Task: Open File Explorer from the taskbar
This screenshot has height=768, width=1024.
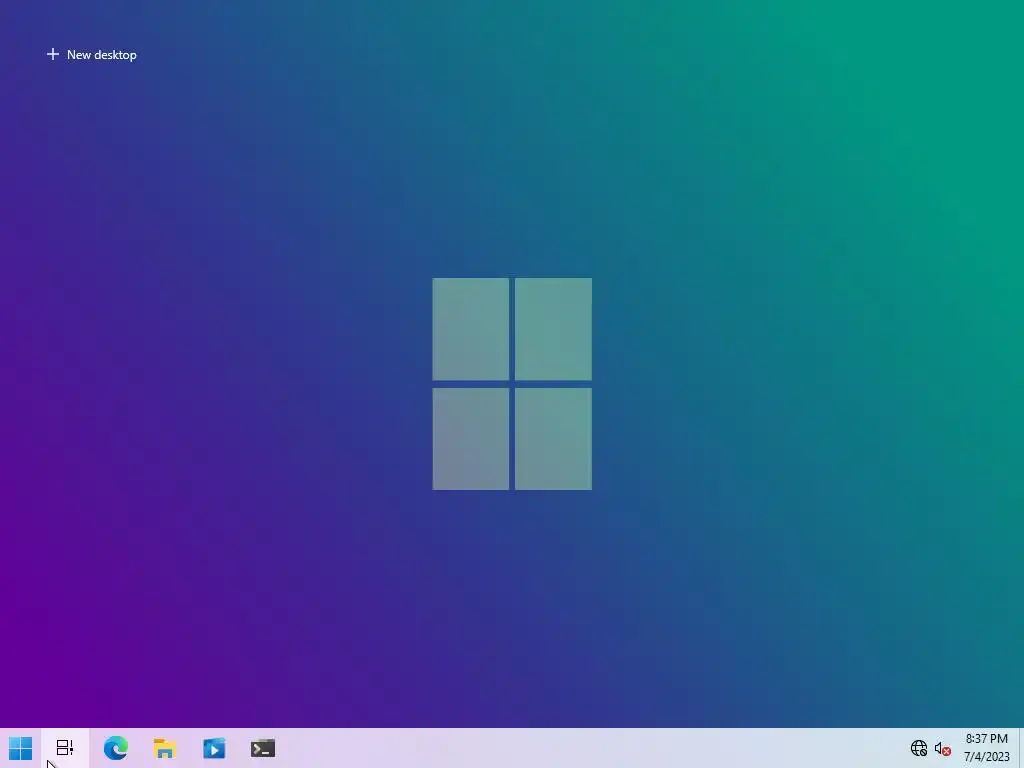Action: tap(165, 748)
